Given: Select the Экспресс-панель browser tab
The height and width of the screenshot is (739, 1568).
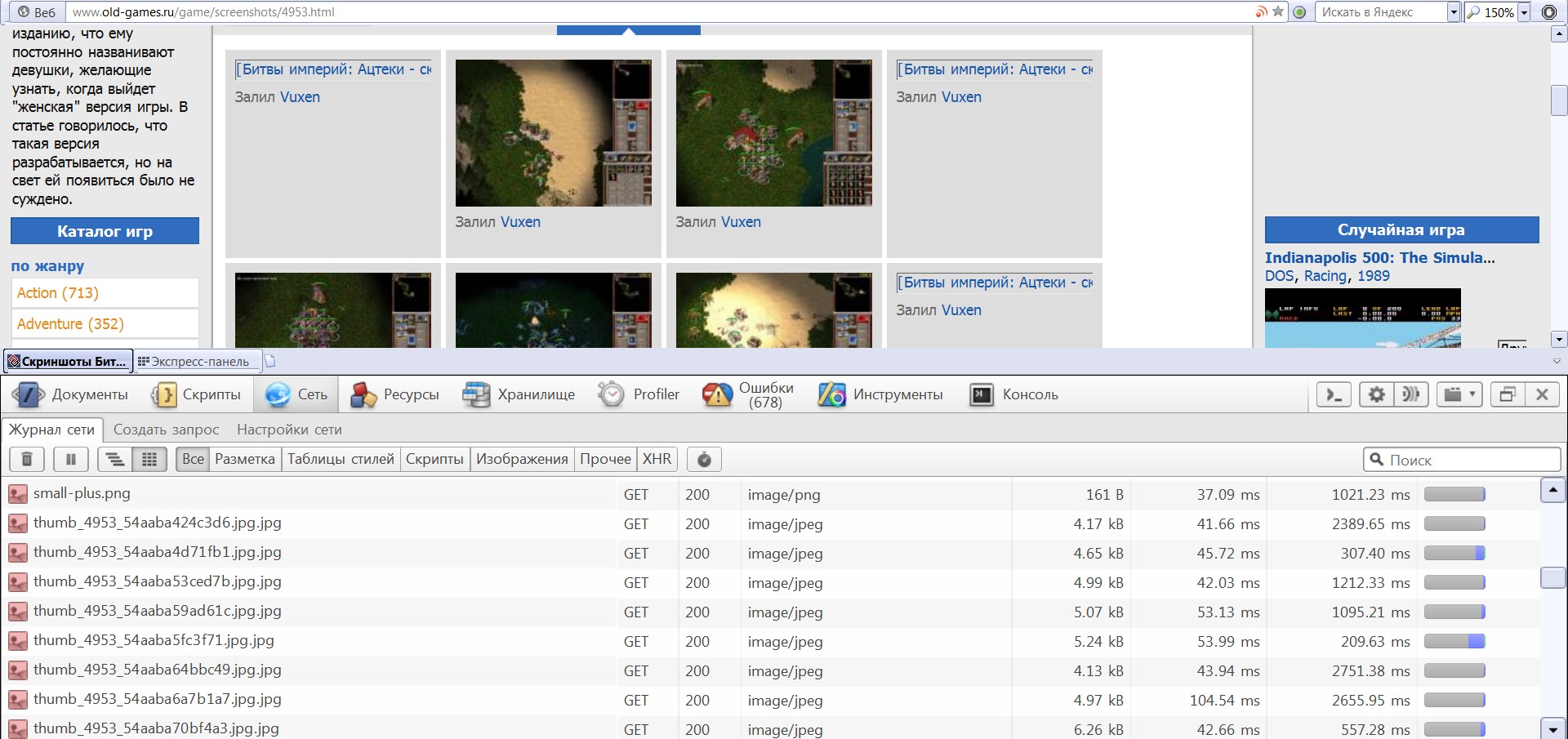Looking at the screenshot, I should tap(198, 361).
